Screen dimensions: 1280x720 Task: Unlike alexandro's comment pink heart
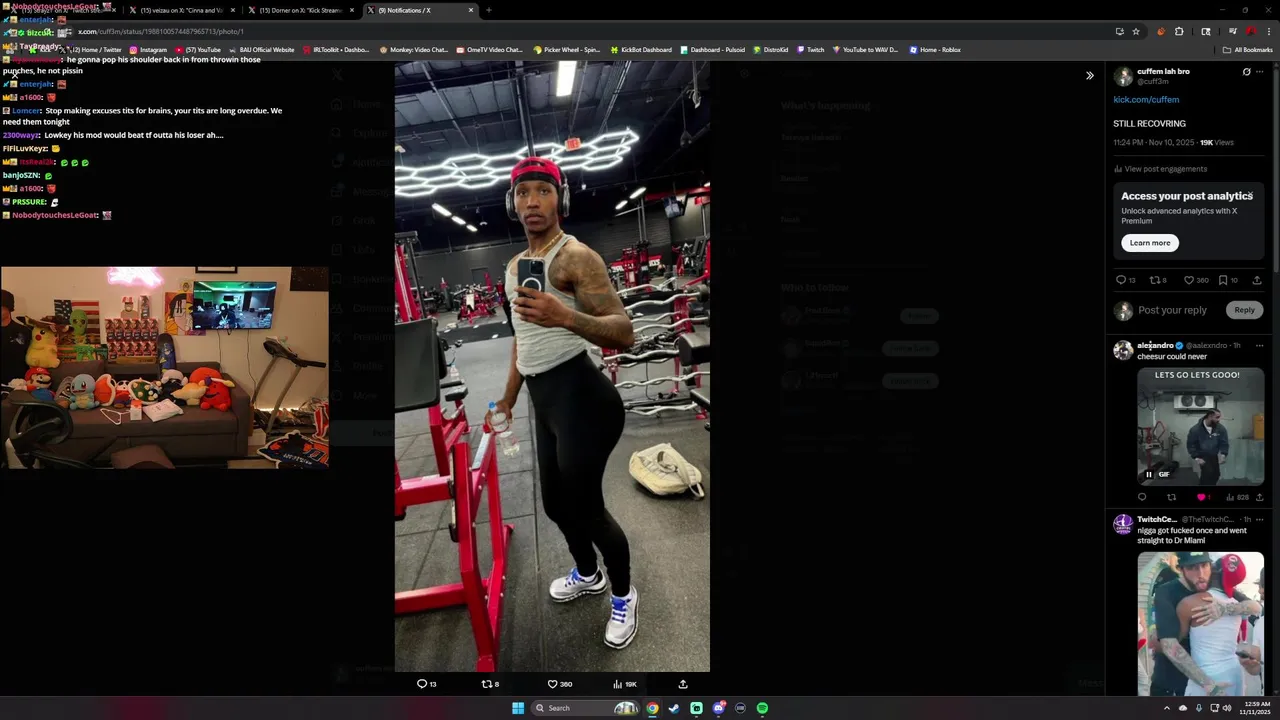click(x=1201, y=497)
